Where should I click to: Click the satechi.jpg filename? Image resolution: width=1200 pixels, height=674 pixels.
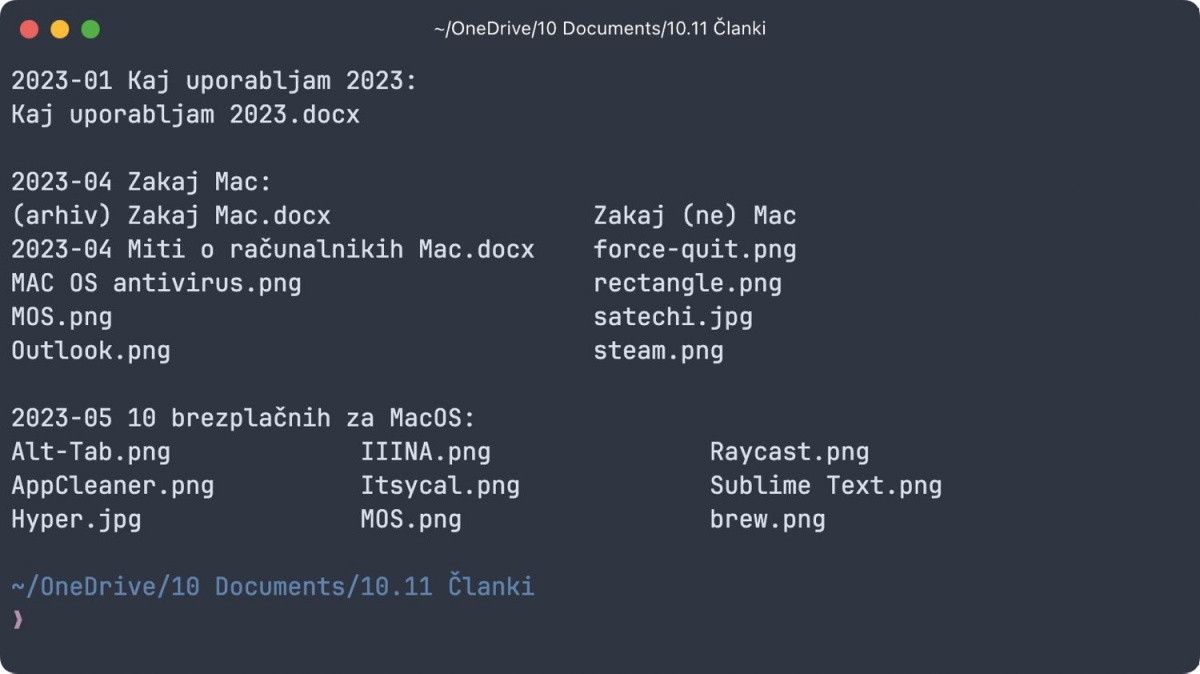point(673,318)
